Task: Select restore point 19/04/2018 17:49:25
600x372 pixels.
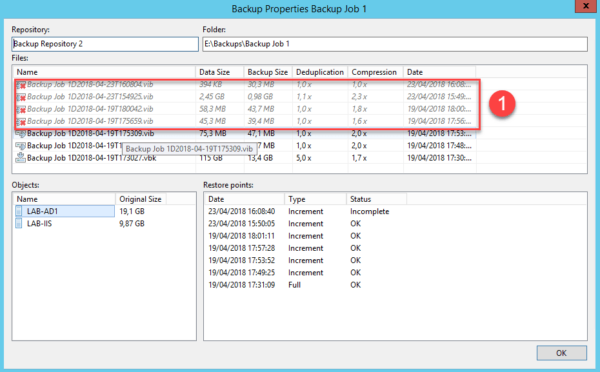Action: tap(241, 272)
